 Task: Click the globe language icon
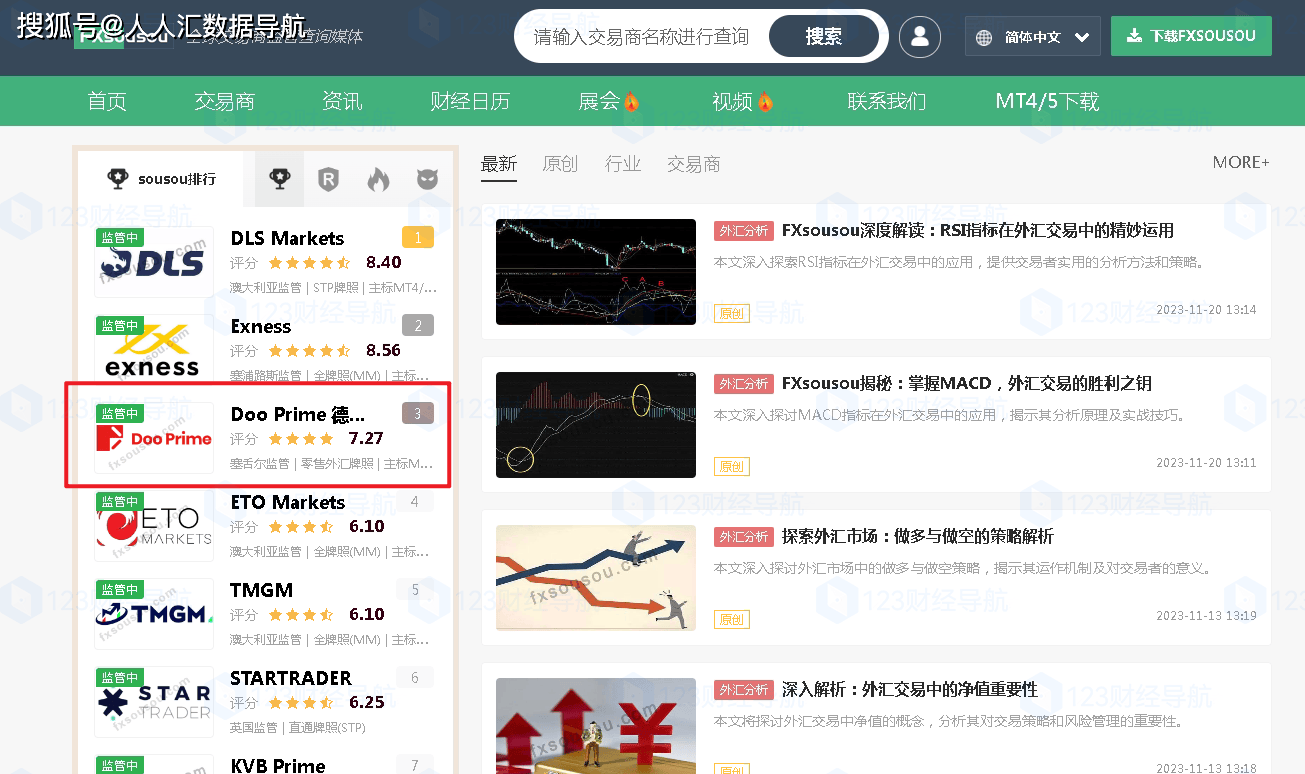coord(984,37)
